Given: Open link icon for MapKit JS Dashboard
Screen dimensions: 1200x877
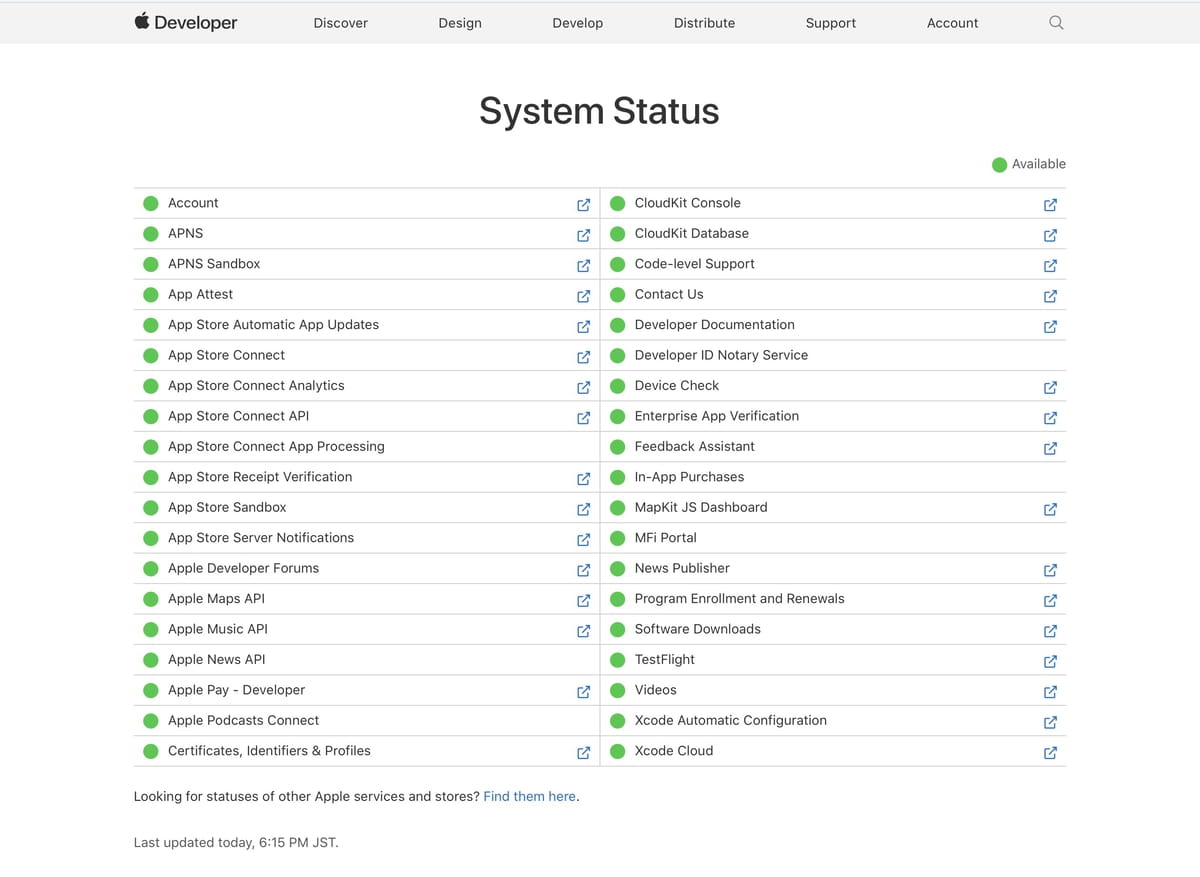Looking at the screenshot, I should tap(1050, 509).
